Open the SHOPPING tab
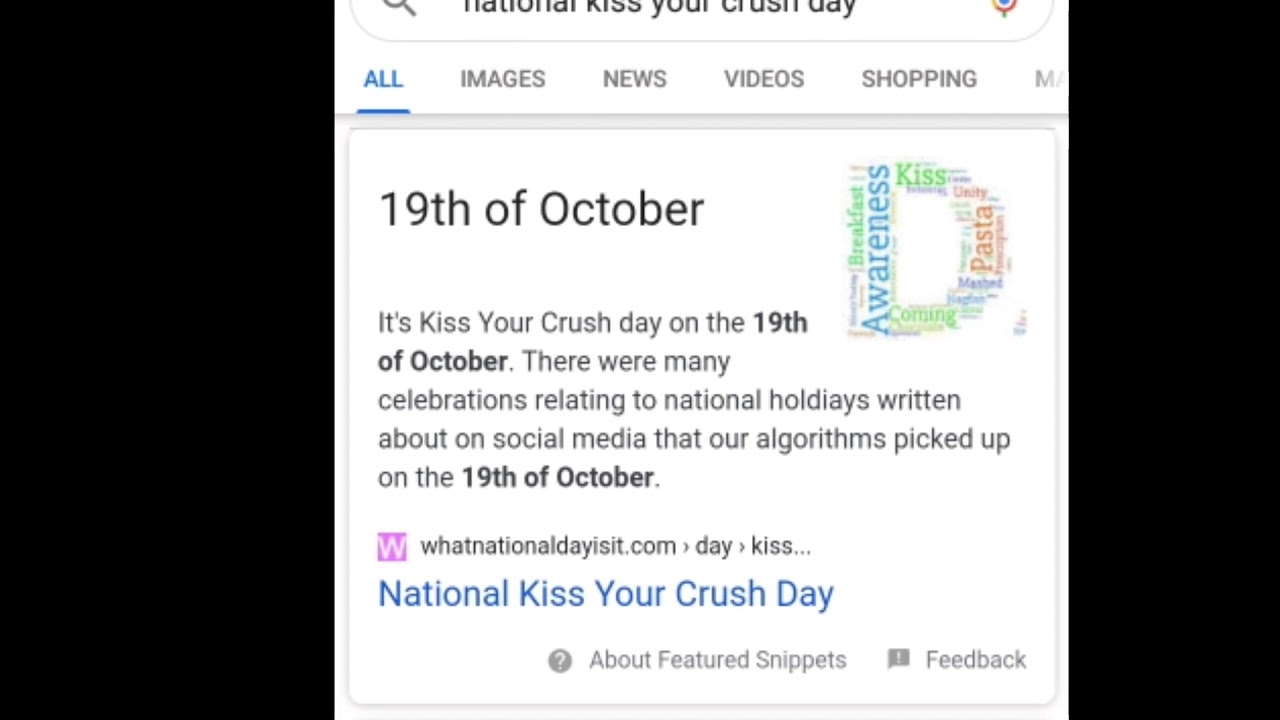The width and height of the screenshot is (1280, 720). point(919,79)
